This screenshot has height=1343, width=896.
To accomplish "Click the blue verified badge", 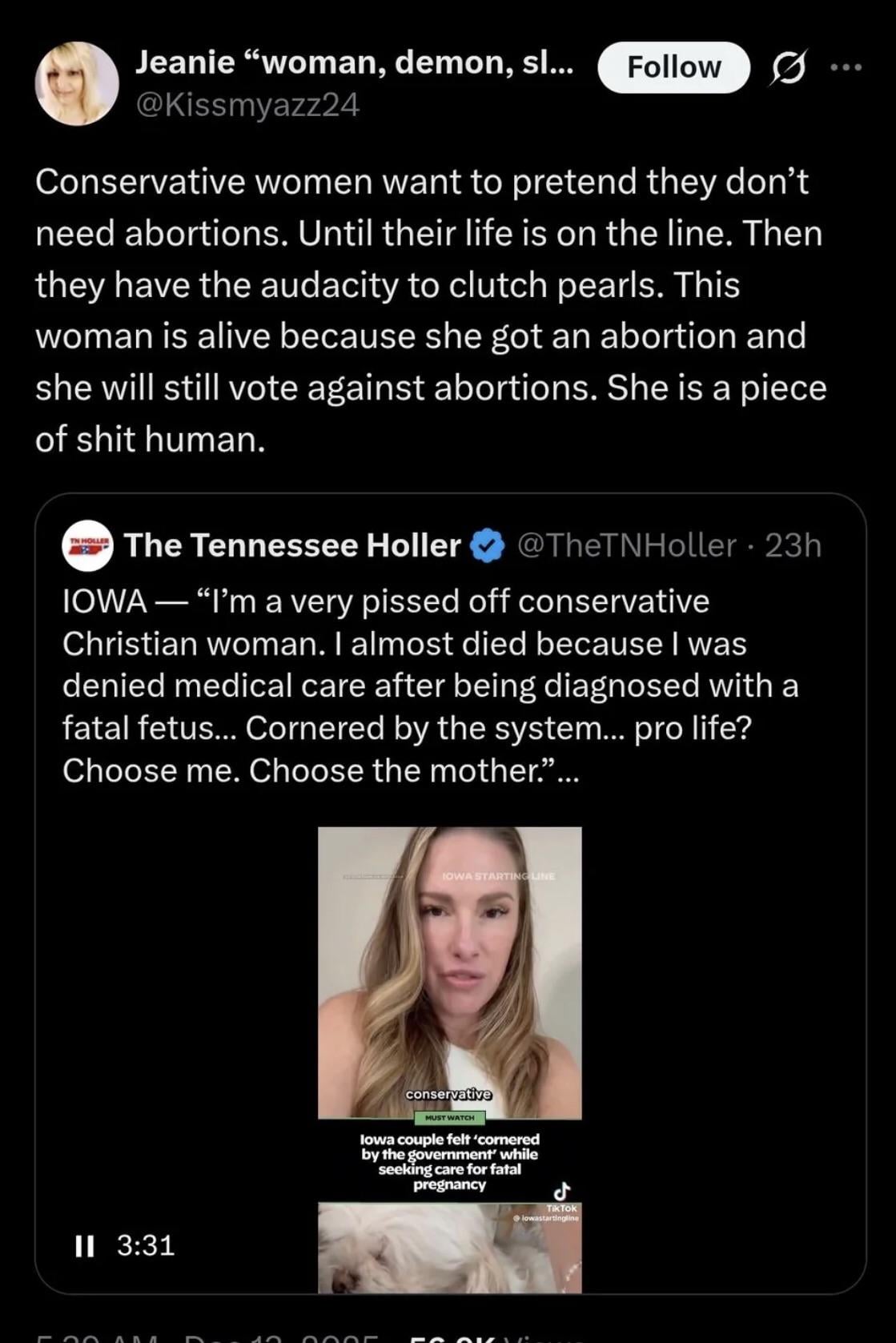I will [x=487, y=546].
